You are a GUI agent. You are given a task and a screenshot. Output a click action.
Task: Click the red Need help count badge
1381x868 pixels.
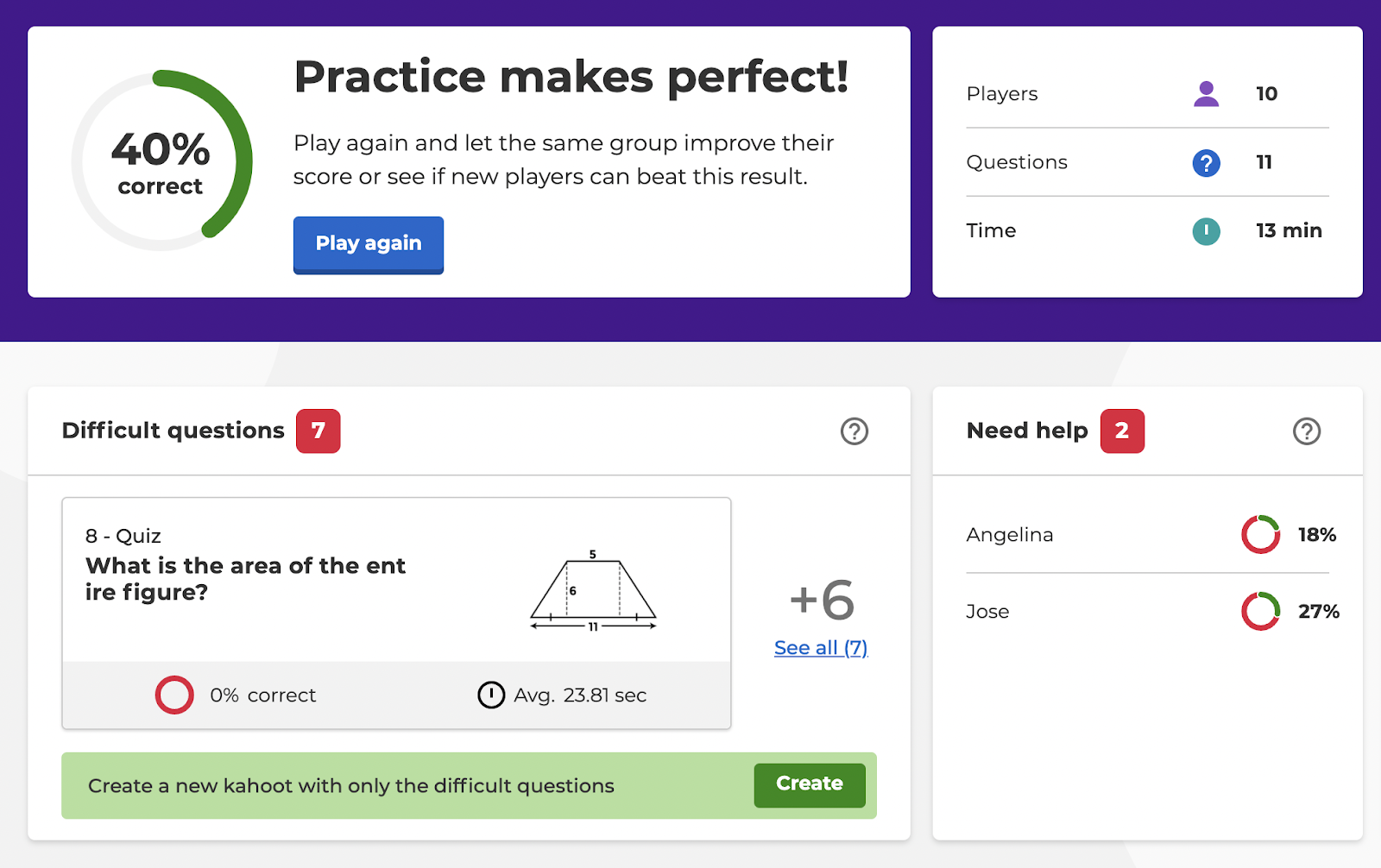click(1121, 431)
